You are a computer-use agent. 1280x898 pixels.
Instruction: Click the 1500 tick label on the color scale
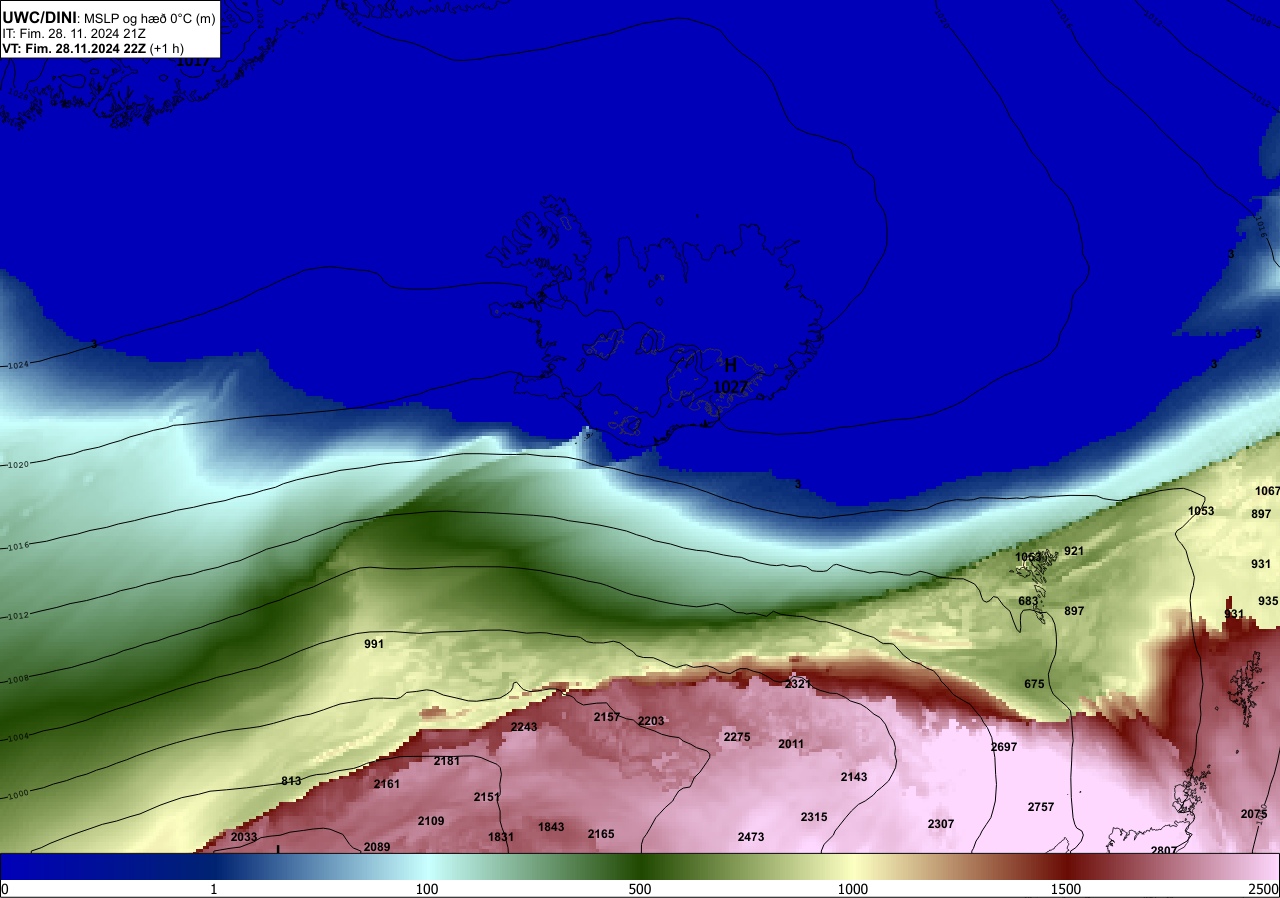[1066, 889]
